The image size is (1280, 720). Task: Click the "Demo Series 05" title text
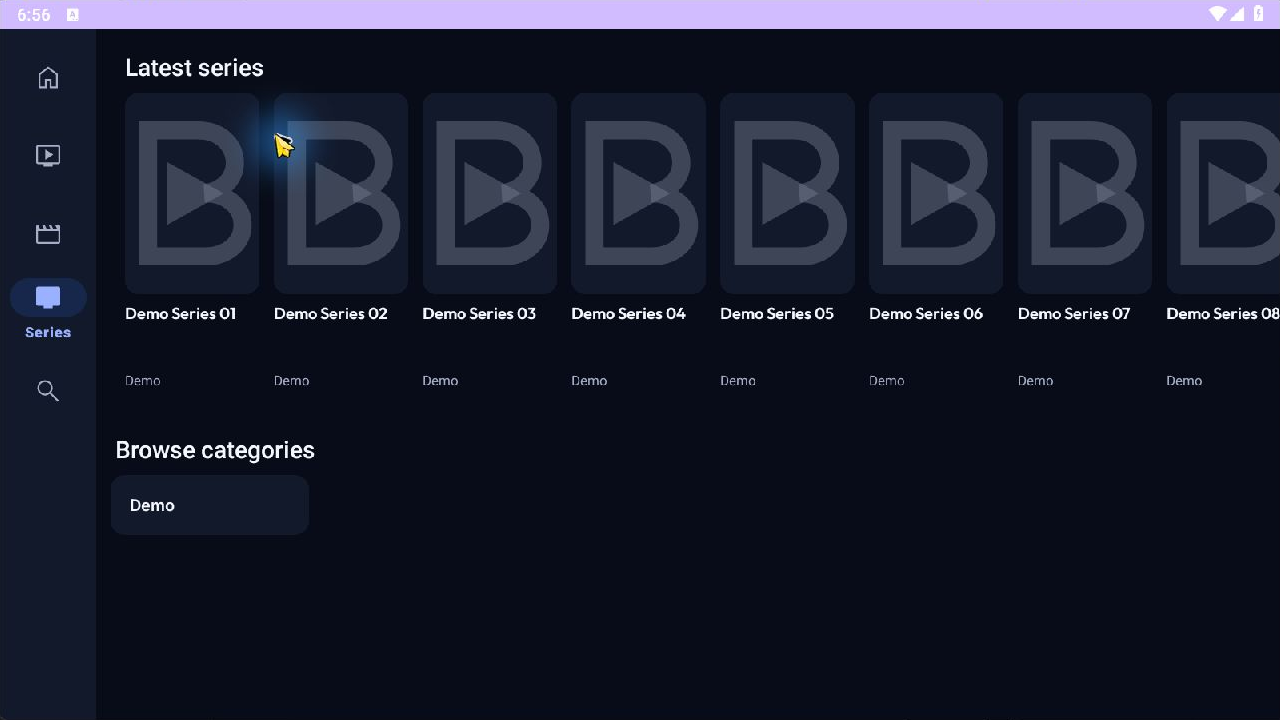point(777,314)
